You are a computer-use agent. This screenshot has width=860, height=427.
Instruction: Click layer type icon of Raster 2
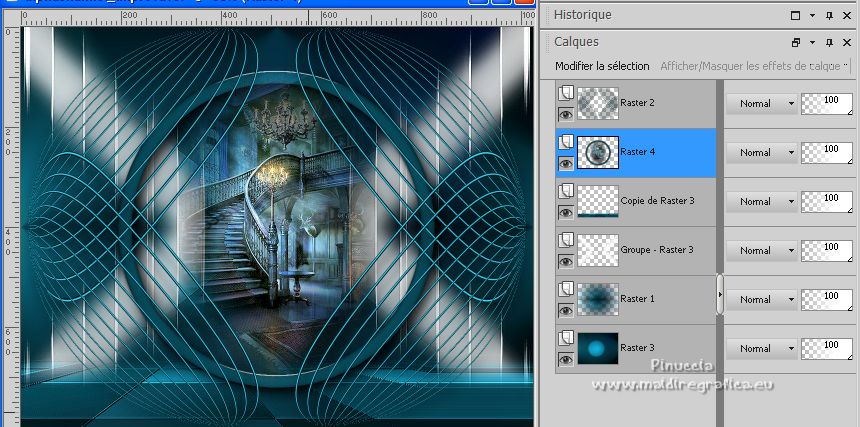tap(566, 93)
